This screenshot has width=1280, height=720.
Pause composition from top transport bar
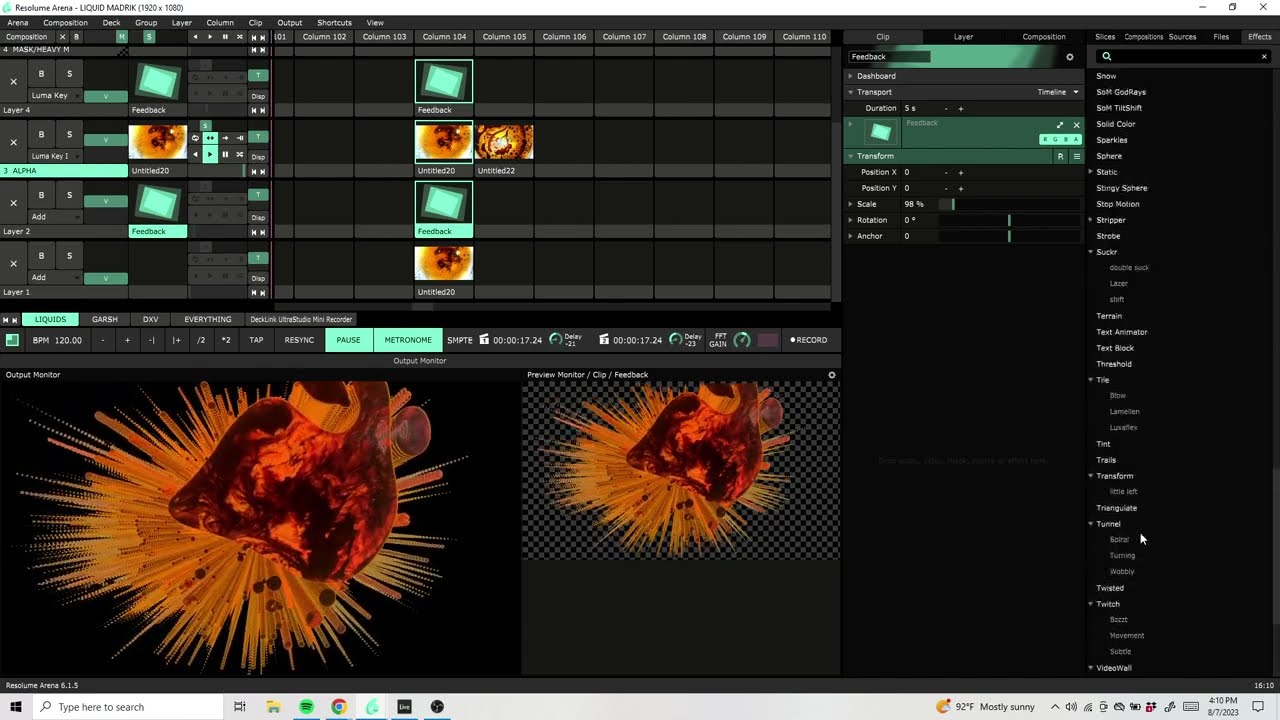225,37
